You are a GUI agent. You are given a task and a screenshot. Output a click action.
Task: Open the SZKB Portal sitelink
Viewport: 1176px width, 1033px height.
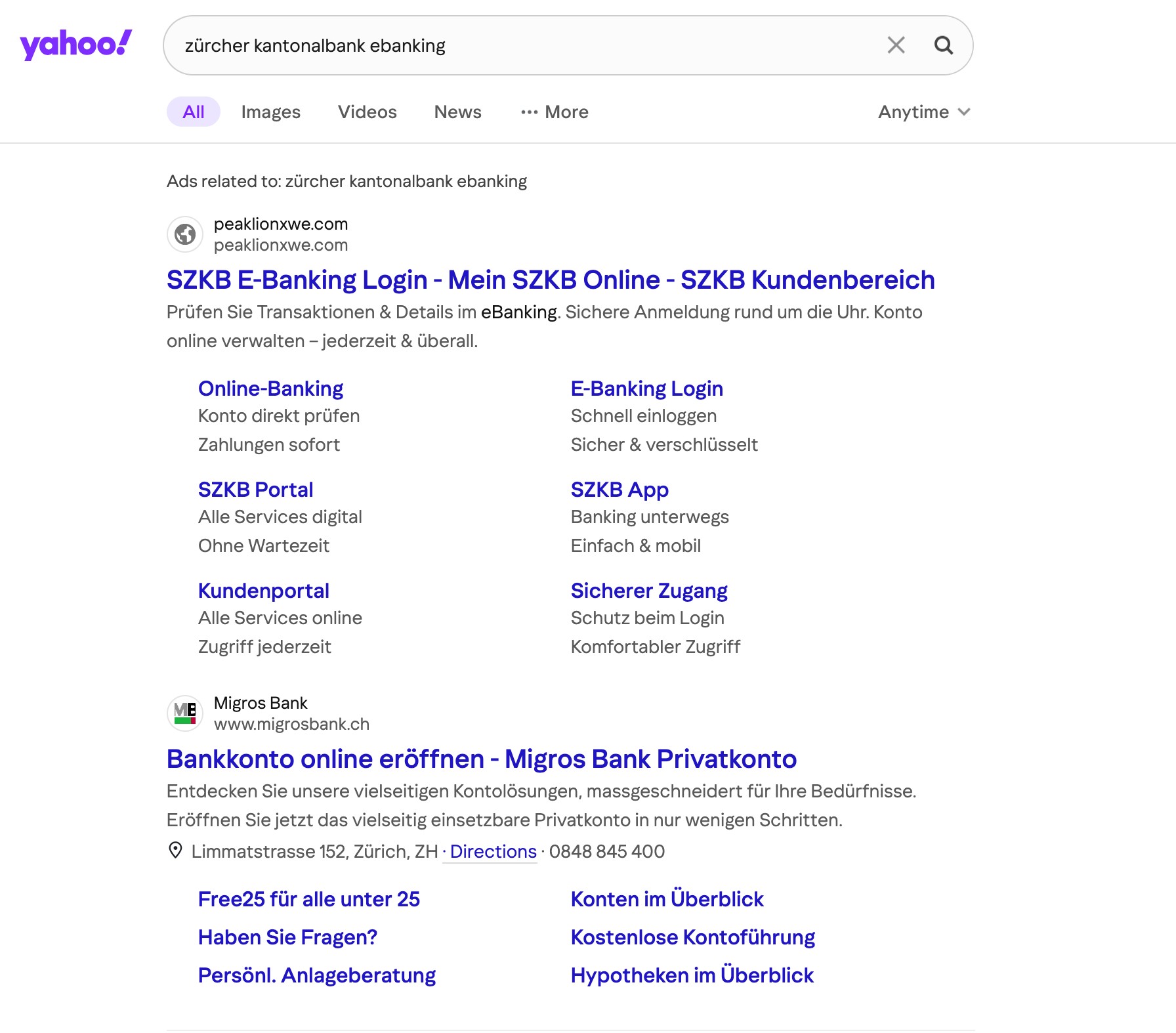(x=256, y=490)
